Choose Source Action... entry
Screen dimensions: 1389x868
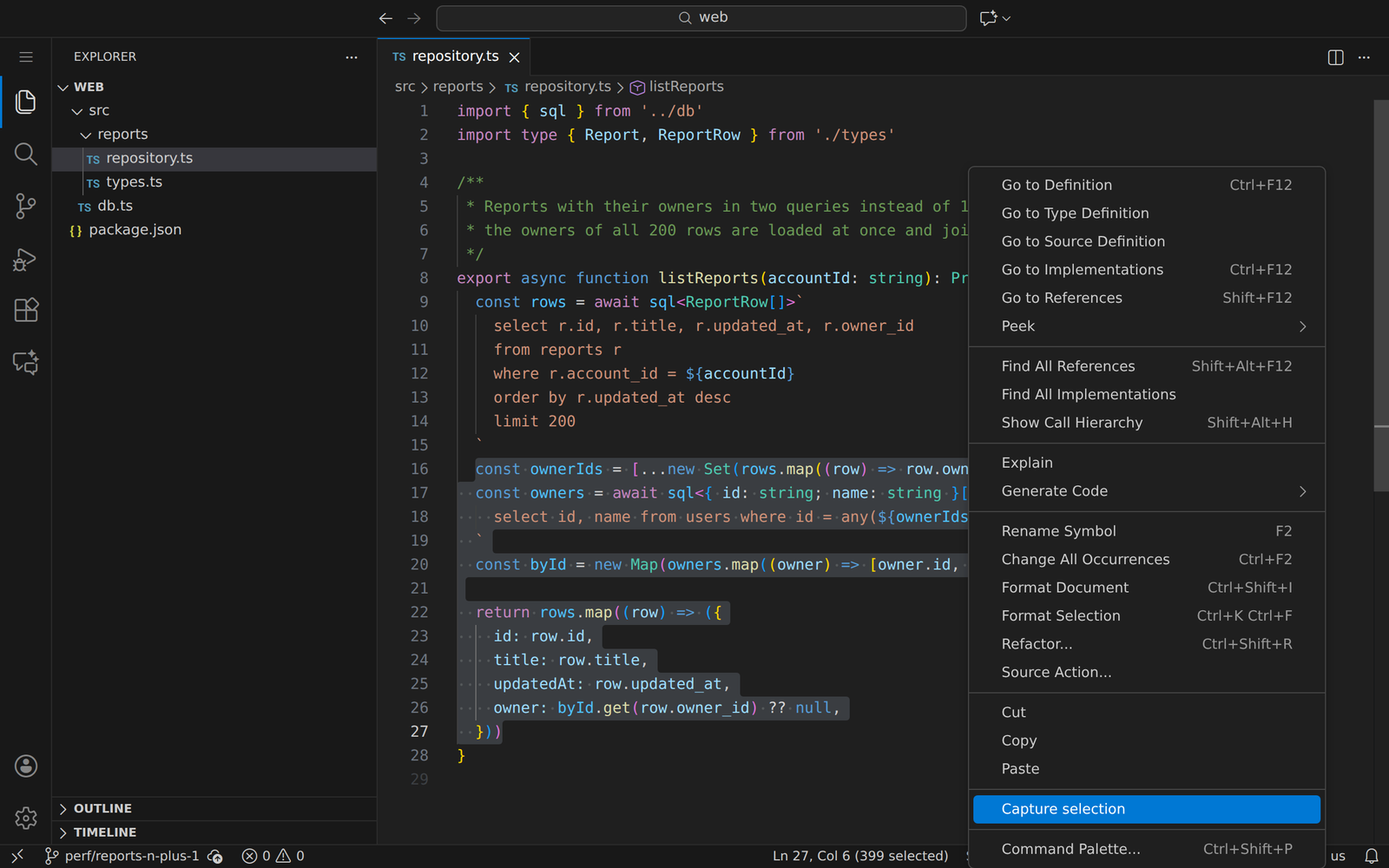point(1147,673)
